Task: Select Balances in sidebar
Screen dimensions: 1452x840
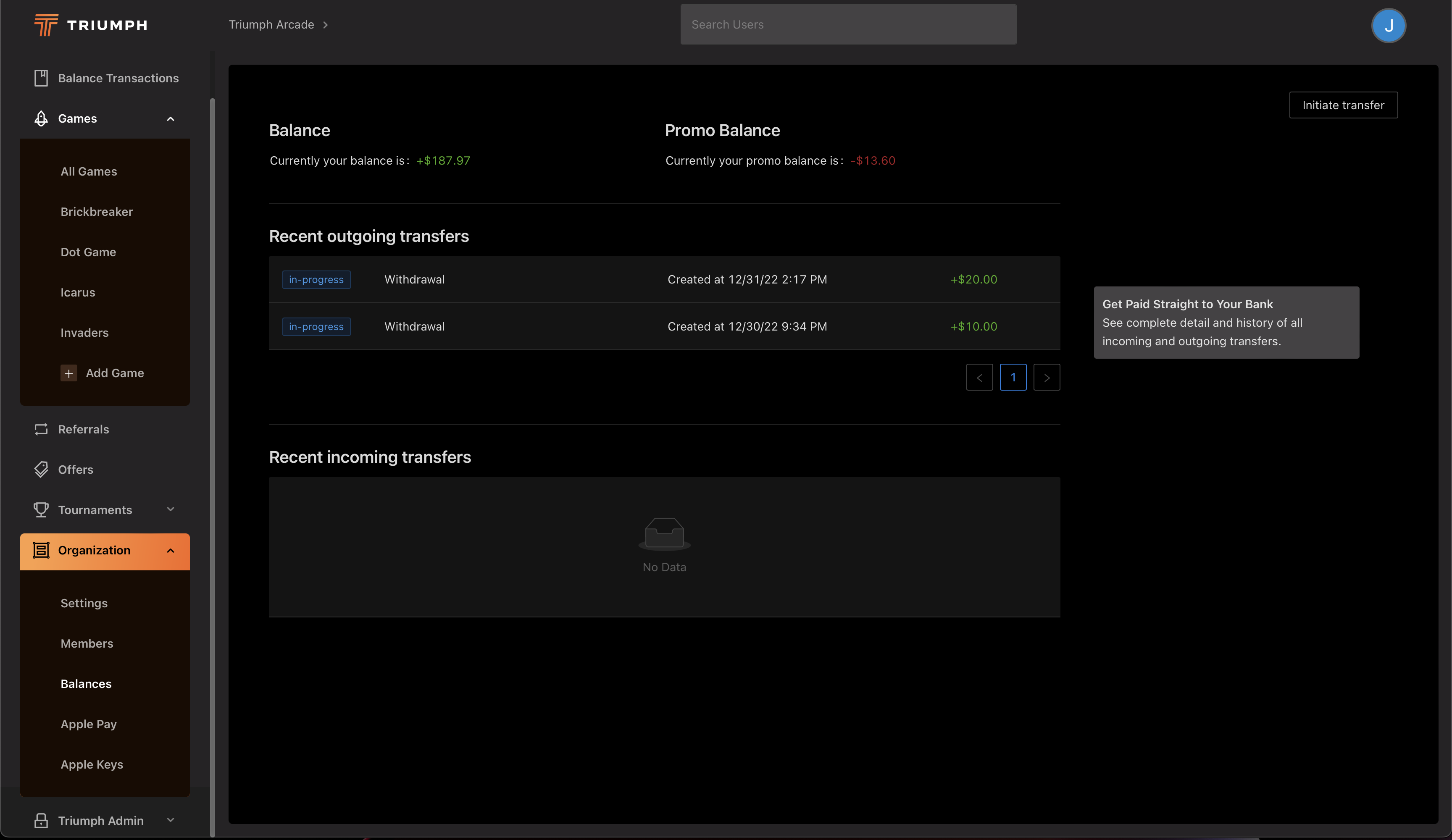Action: pos(86,684)
